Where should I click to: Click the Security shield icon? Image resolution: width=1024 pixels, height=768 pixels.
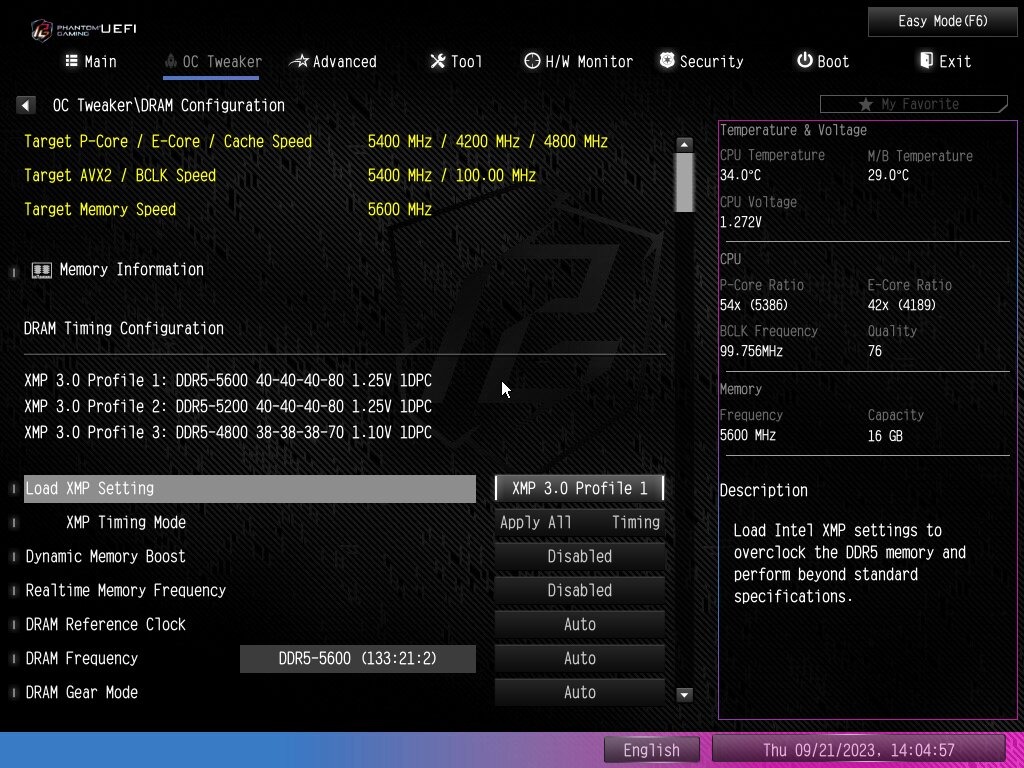click(667, 61)
